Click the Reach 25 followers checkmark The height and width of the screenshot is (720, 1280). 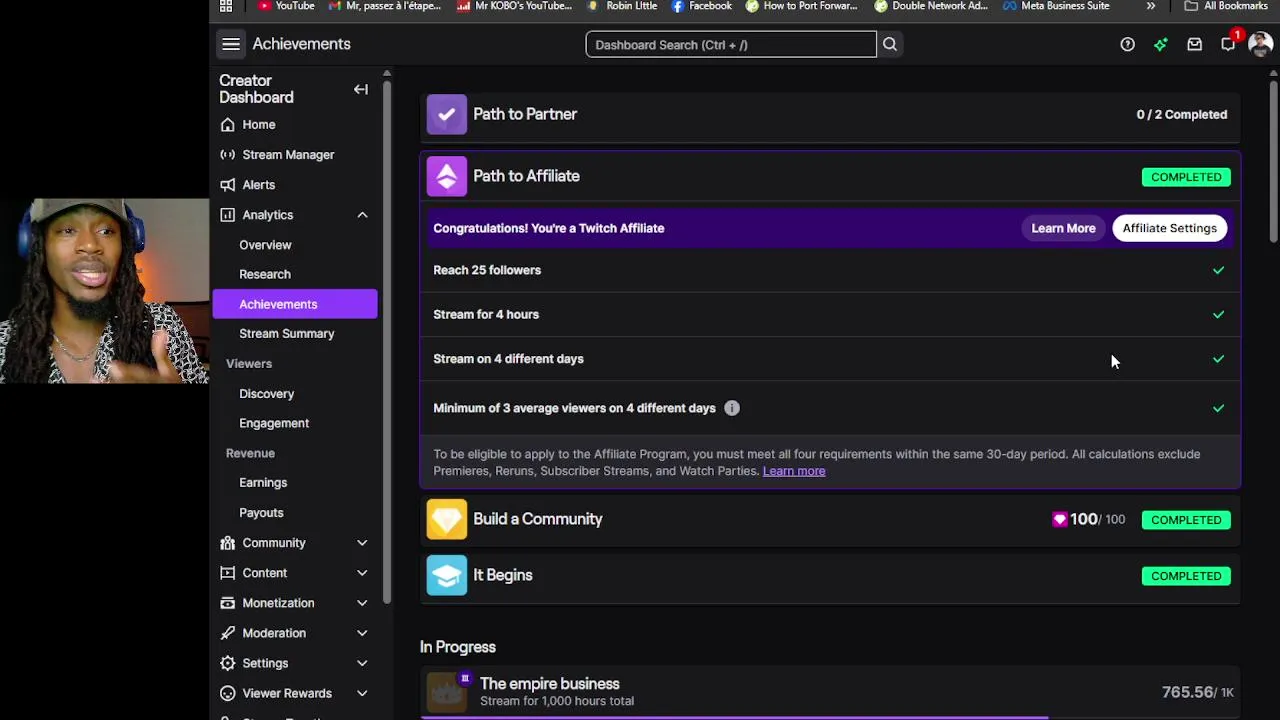[1218, 270]
